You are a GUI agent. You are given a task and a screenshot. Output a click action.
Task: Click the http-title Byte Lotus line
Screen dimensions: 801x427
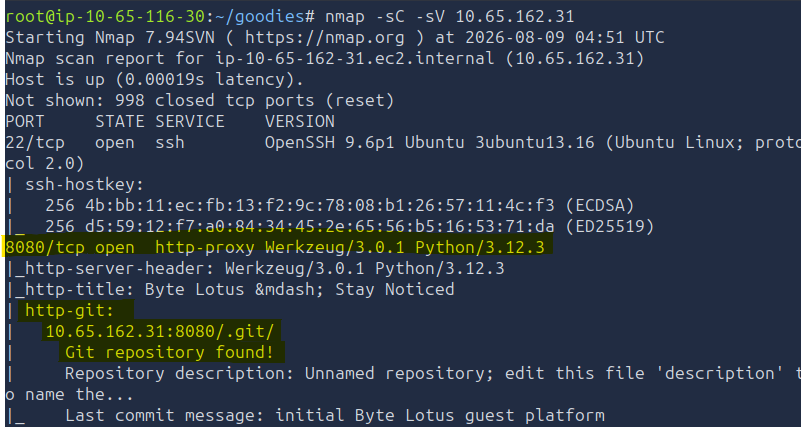pos(229,290)
